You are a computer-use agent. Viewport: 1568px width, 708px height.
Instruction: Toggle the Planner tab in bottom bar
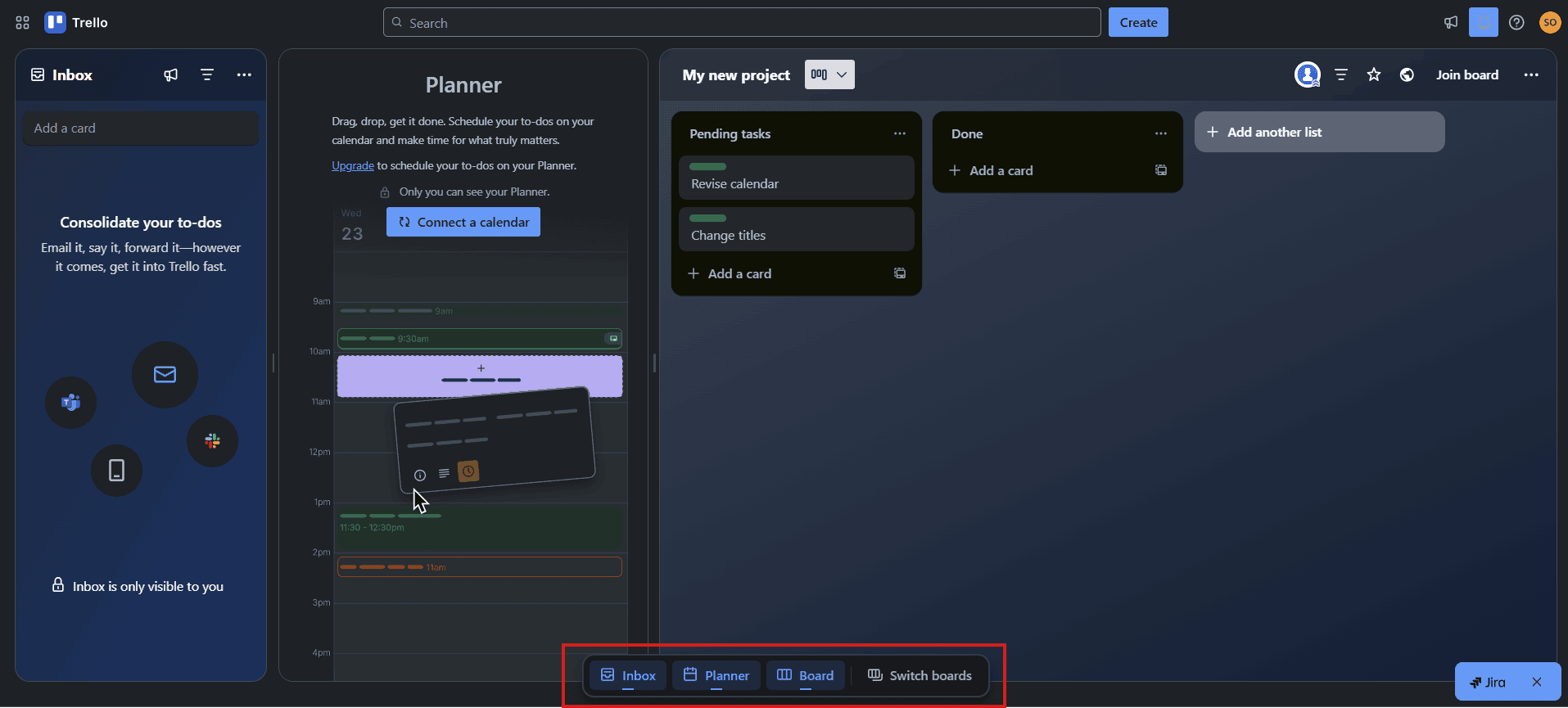[716, 675]
